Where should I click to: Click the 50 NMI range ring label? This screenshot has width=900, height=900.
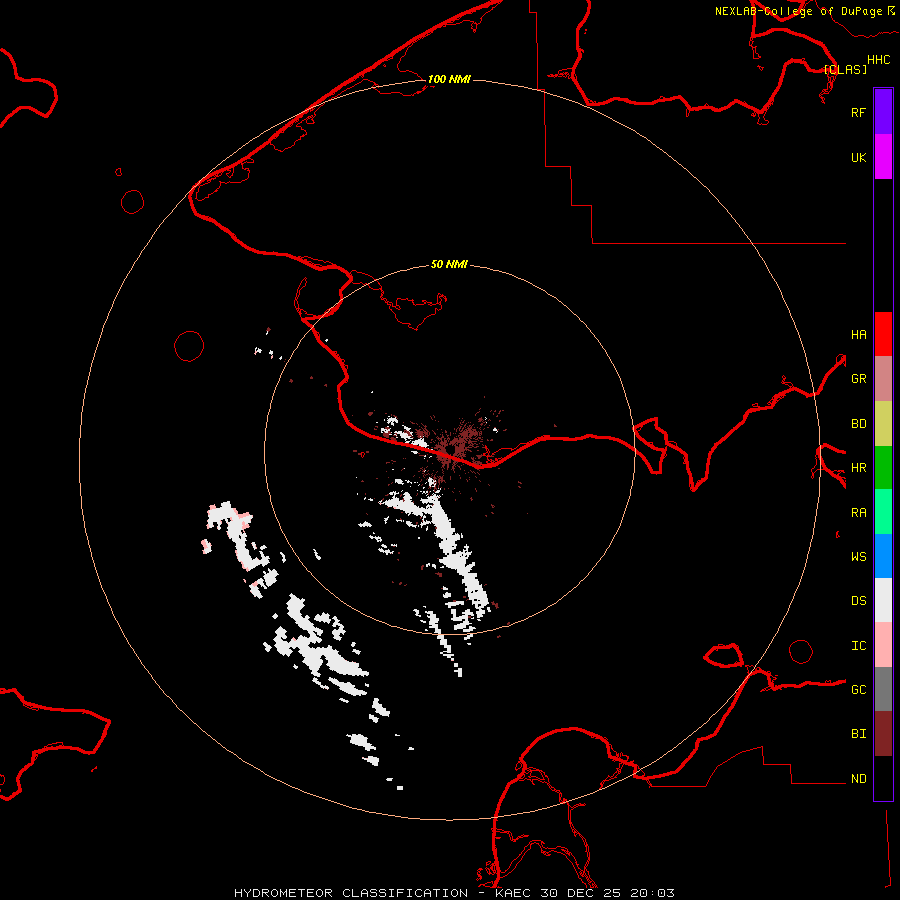click(449, 264)
